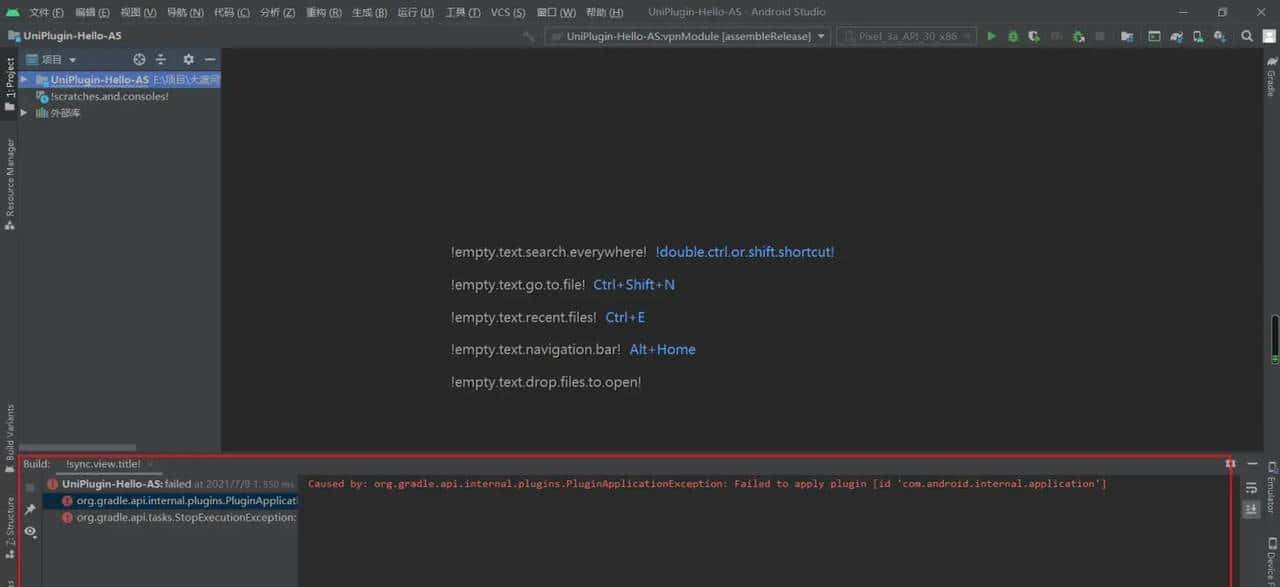This screenshot has height=587, width=1280.
Task: Run the selected vpnModule configuration
Action: [x=990, y=36]
